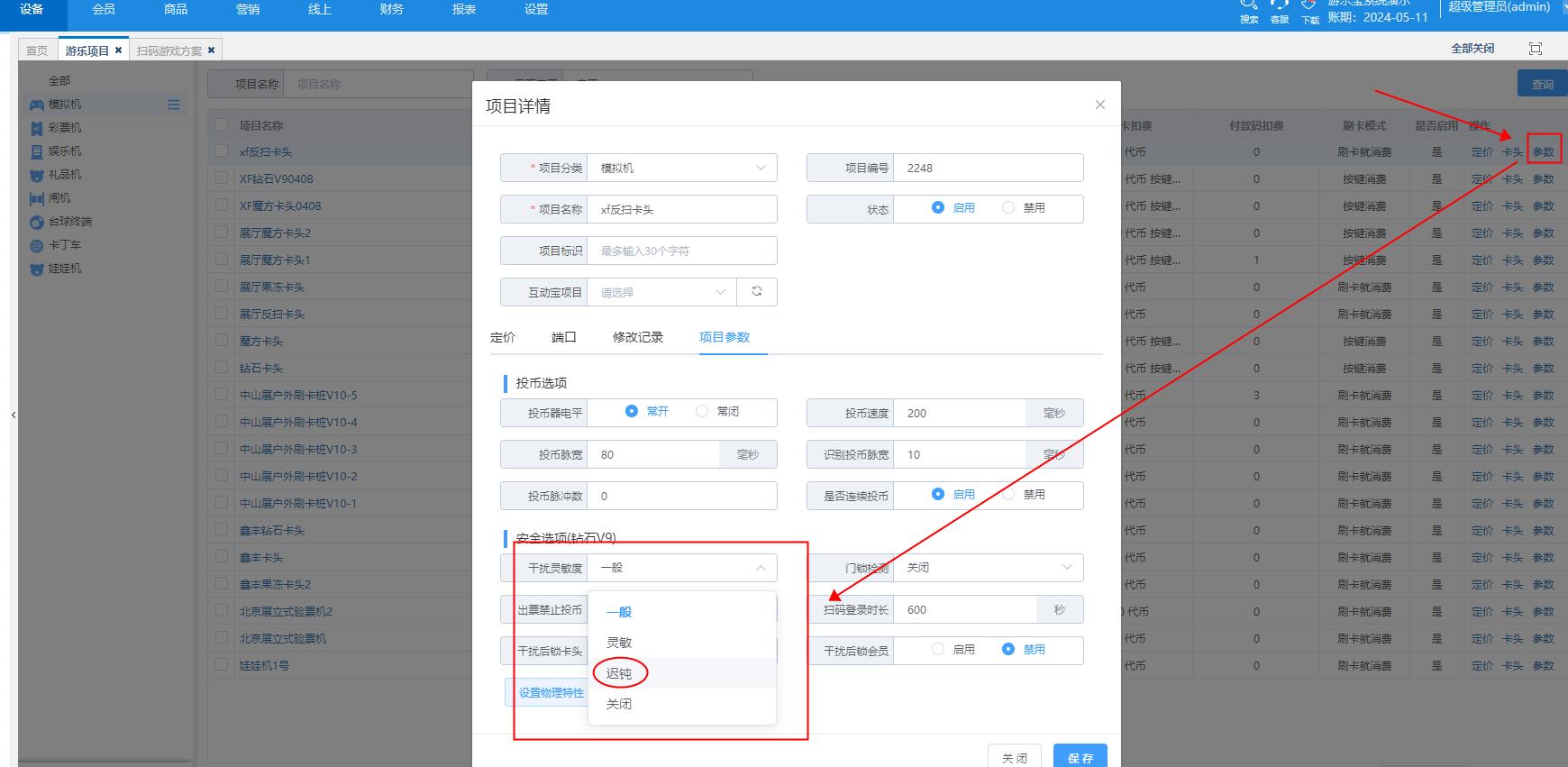Choose 灵敏 in sensitivity list

click(x=682, y=643)
